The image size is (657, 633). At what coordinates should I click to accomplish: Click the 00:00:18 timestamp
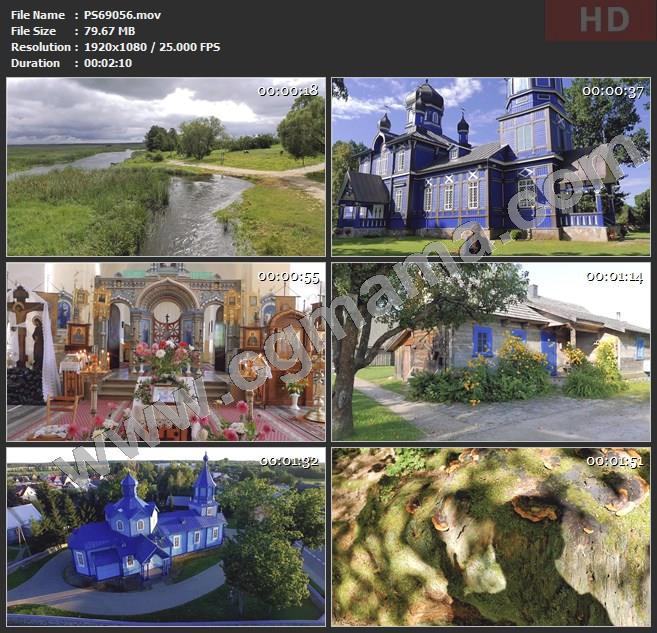(x=288, y=91)
